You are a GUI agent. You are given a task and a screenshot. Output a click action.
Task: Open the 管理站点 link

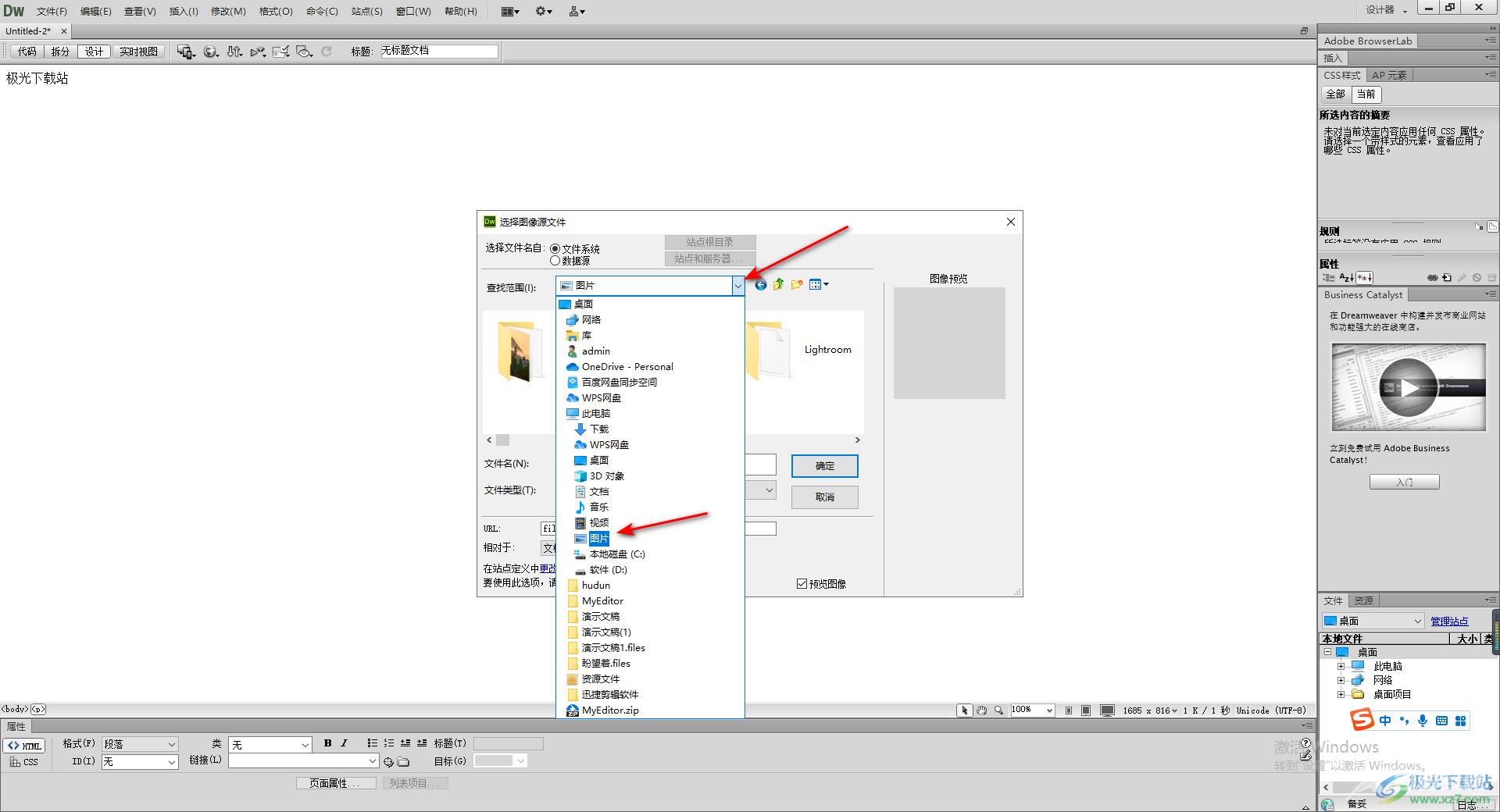pyautogui.click(x=1449, y=621)
